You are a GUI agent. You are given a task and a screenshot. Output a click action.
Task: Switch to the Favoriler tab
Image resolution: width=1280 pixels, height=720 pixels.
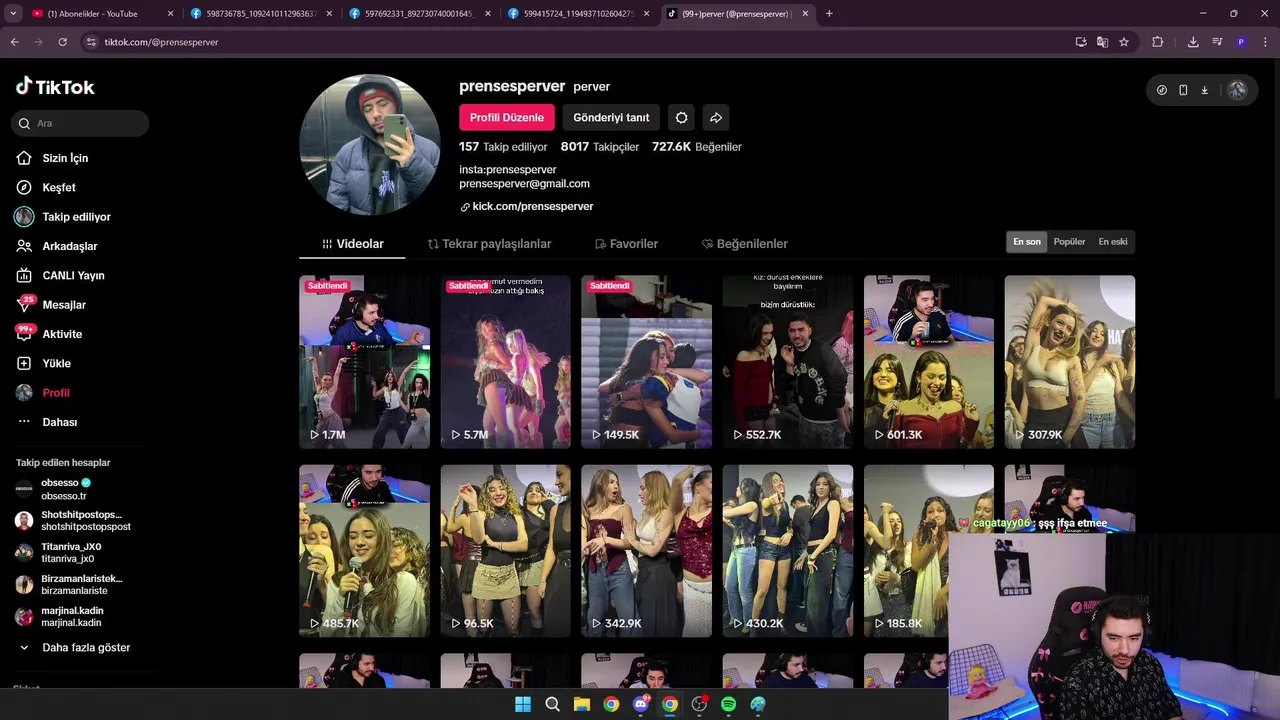[x=626, y=244]
